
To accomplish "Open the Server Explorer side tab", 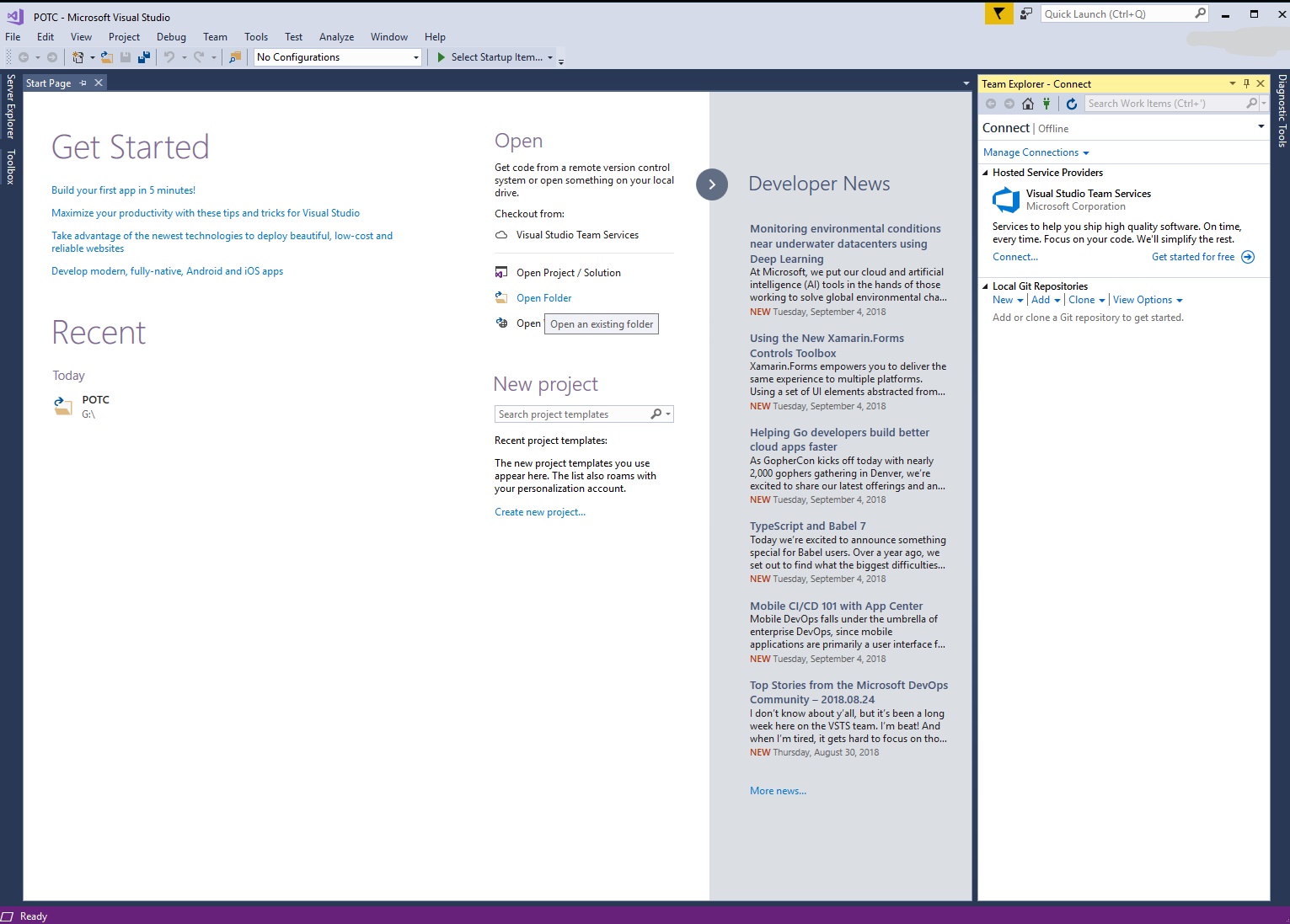I will pos(11,106).
